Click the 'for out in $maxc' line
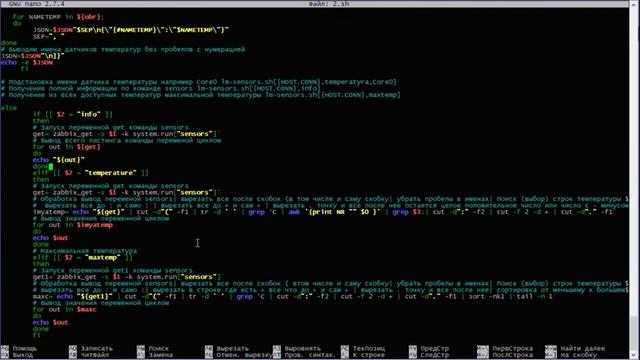 64,309
